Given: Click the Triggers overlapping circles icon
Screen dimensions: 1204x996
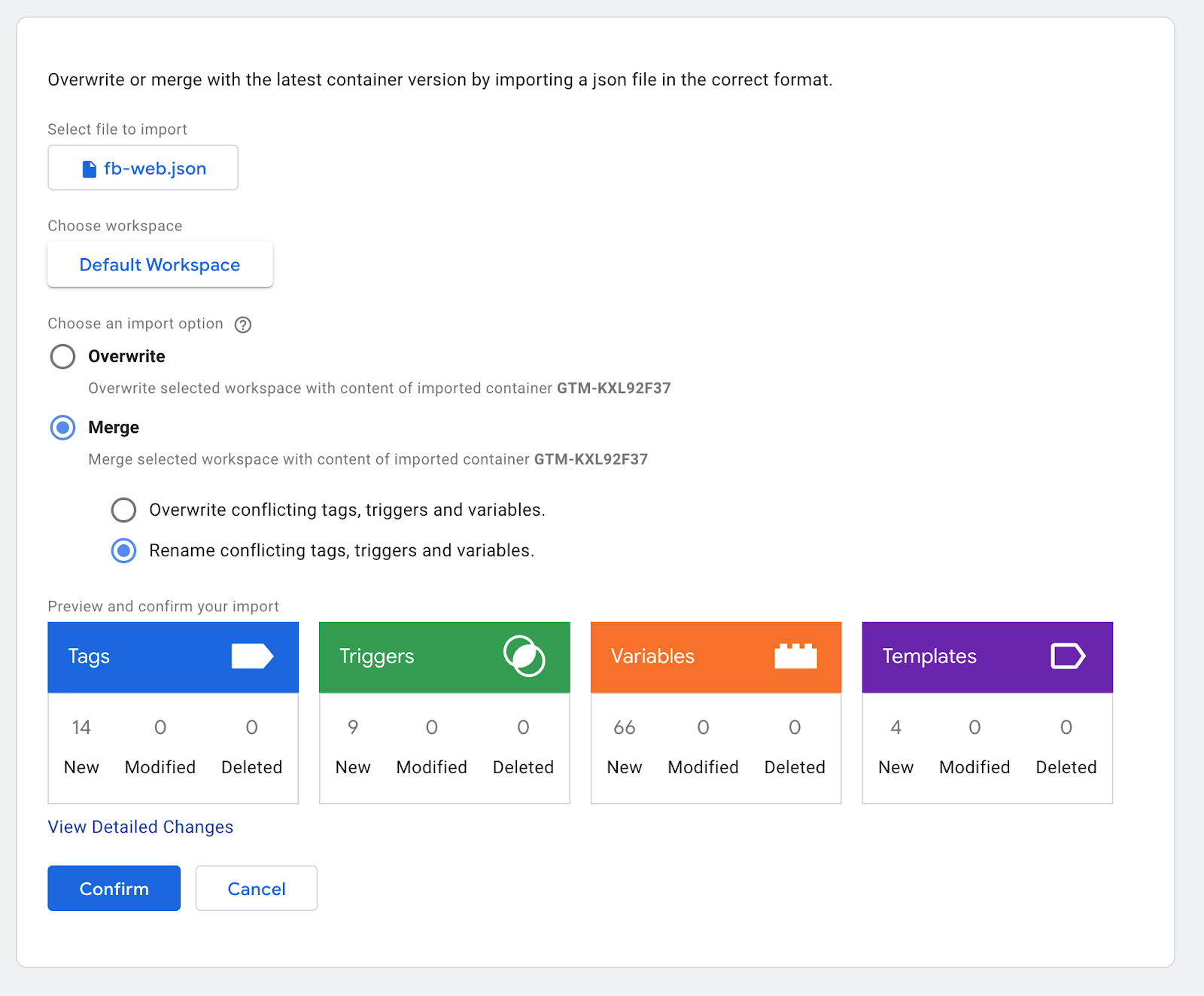Looking at the screenshot, I should coord(524,656).
